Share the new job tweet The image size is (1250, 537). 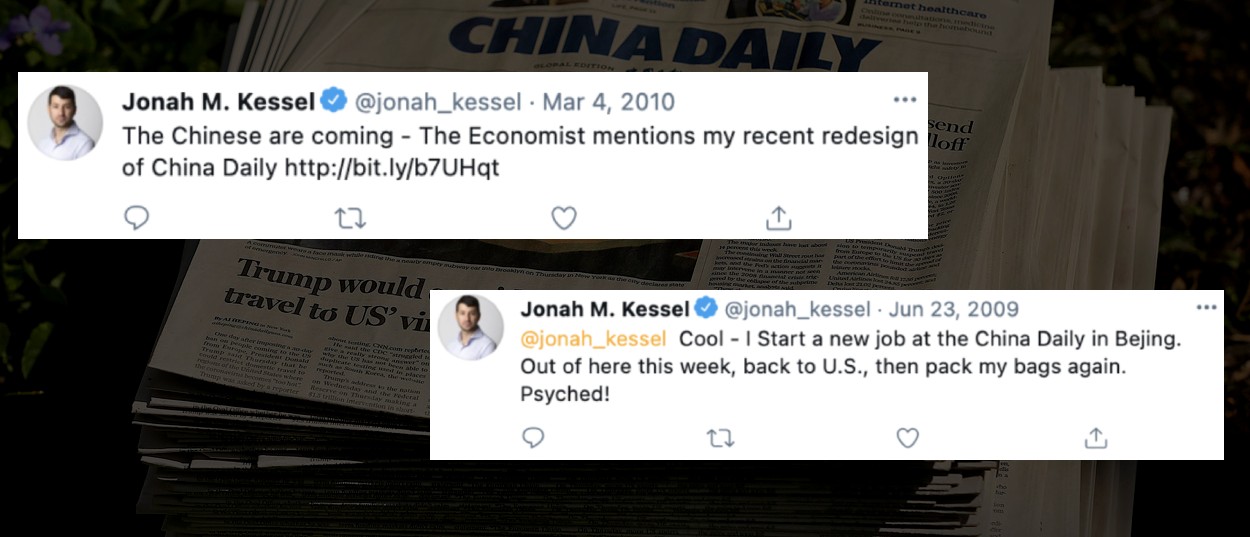(1096, 438)
